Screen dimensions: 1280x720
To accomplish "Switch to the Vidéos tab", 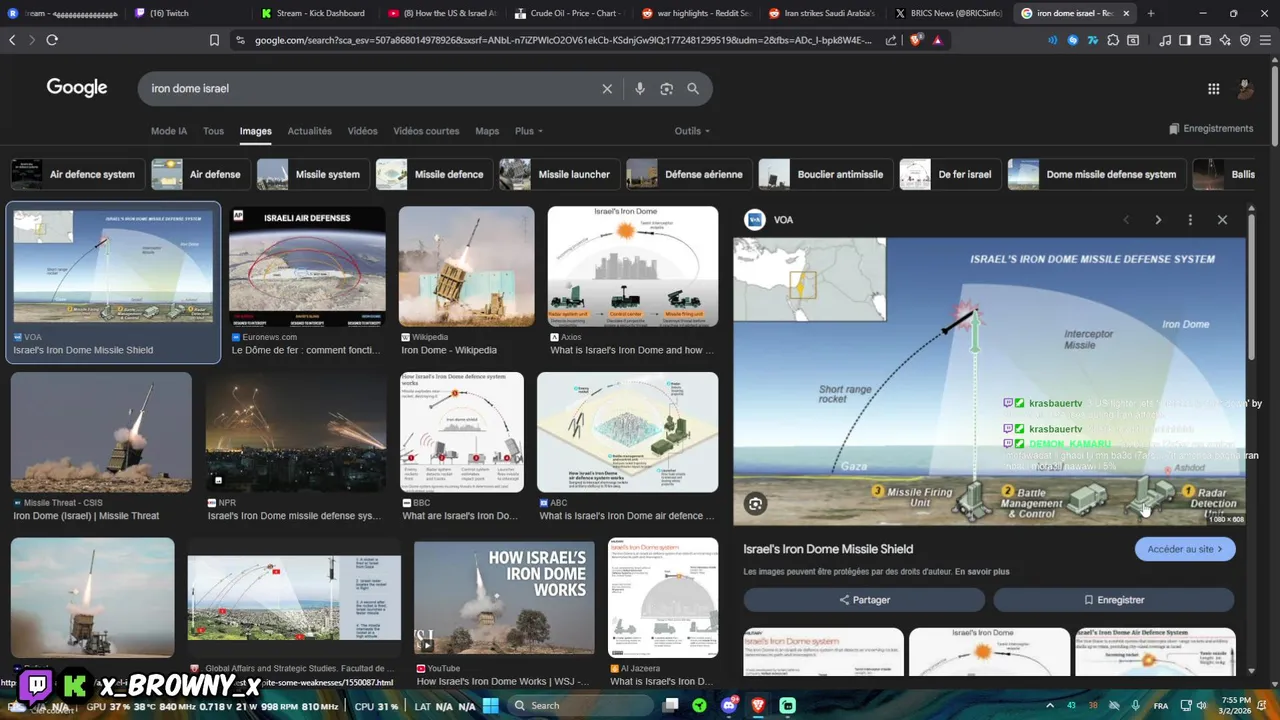I will click(363, 131).
